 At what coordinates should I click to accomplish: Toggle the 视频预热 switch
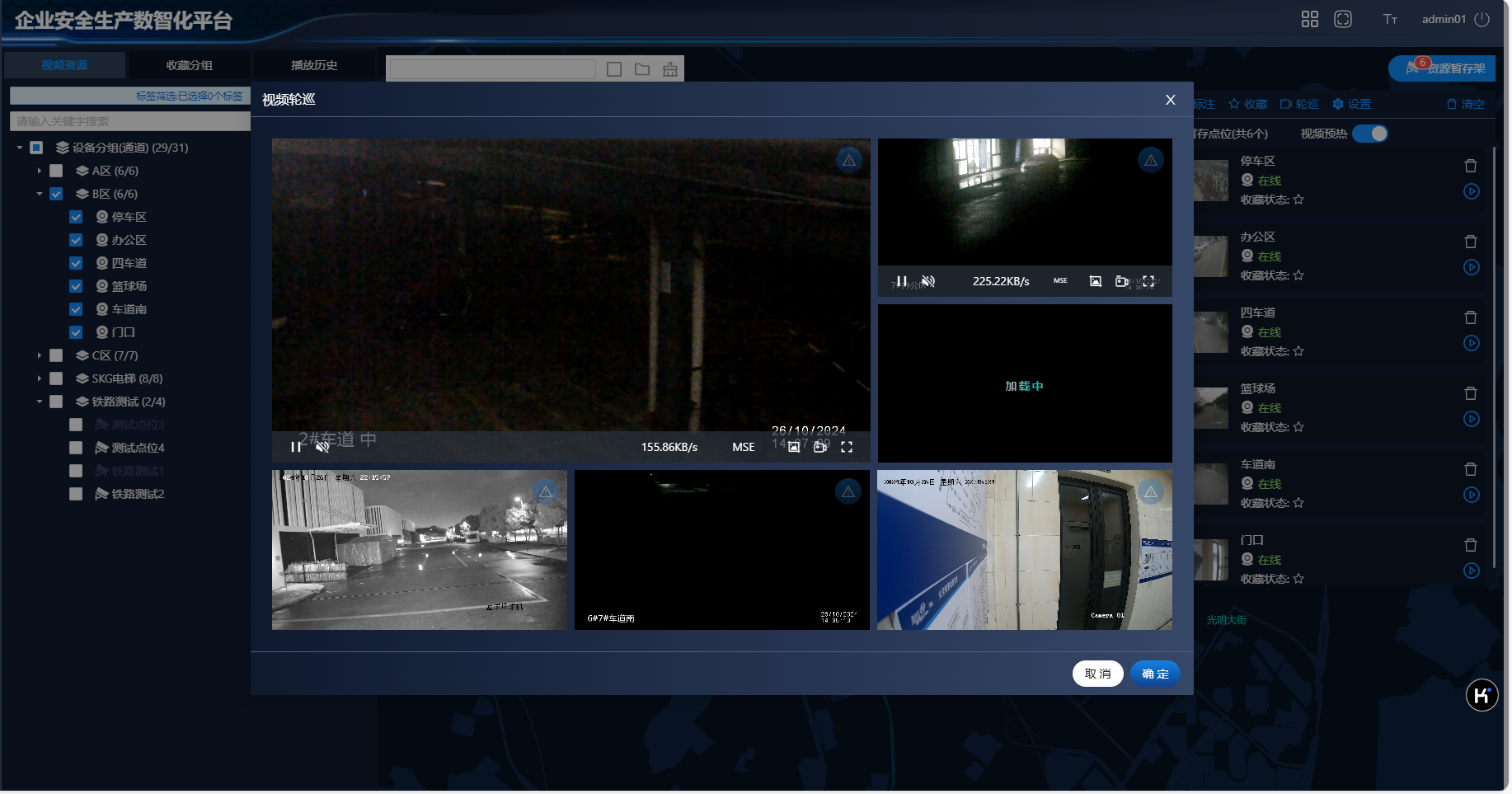pos(1370,134)
